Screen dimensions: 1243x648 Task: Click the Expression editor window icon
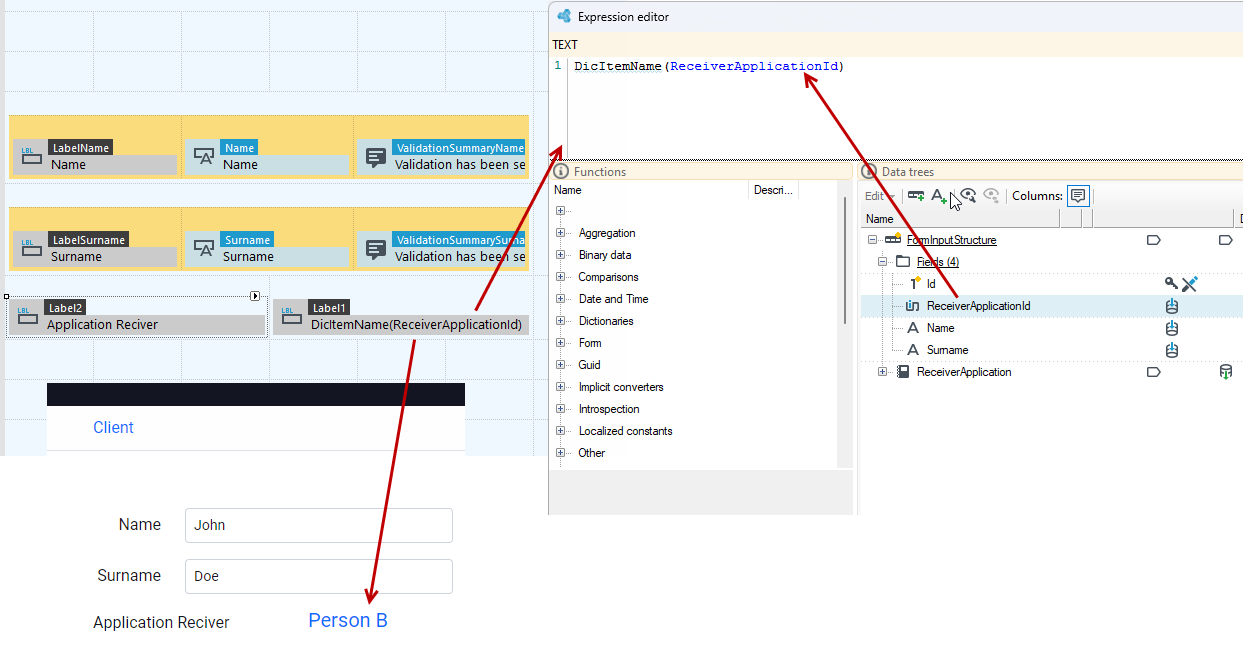(x=564, y=16)
